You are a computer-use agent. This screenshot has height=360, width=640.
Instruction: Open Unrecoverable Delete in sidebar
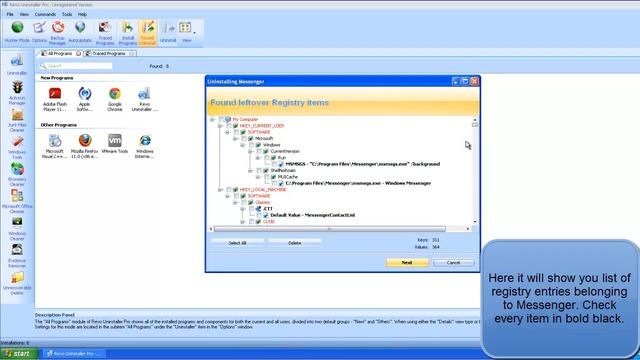coord(17,283)
